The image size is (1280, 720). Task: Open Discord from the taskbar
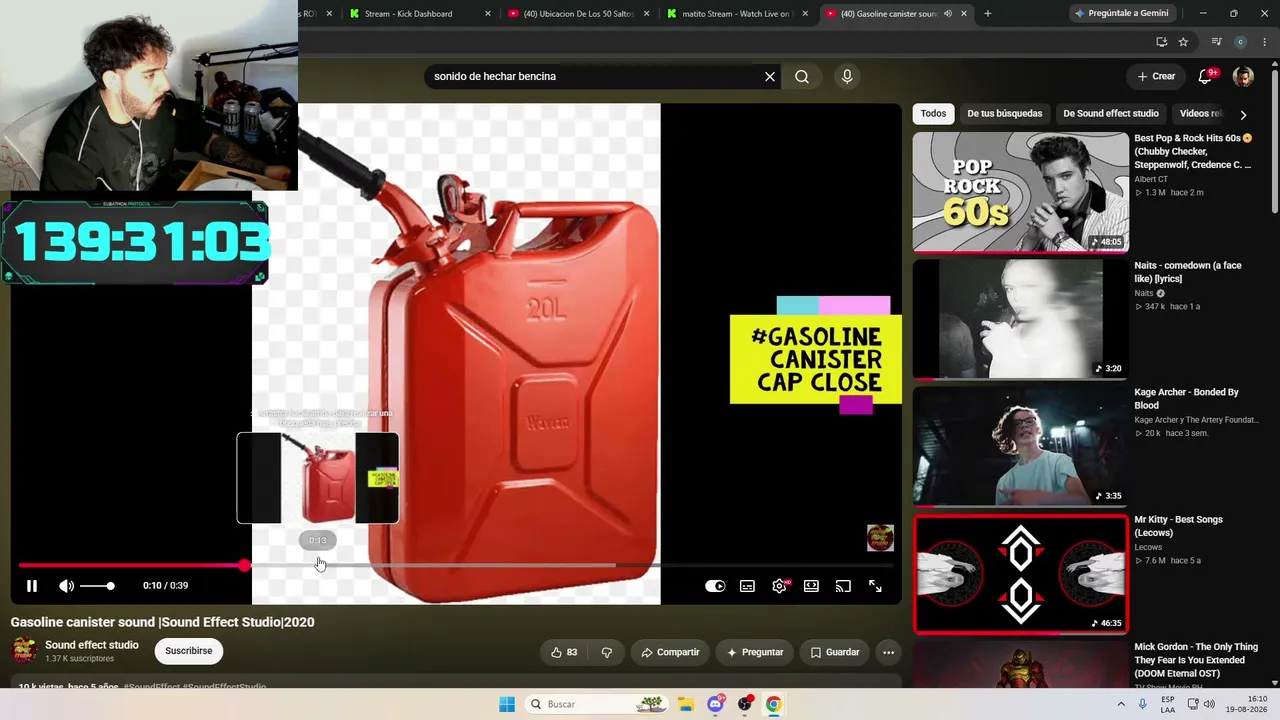point(716,704)
